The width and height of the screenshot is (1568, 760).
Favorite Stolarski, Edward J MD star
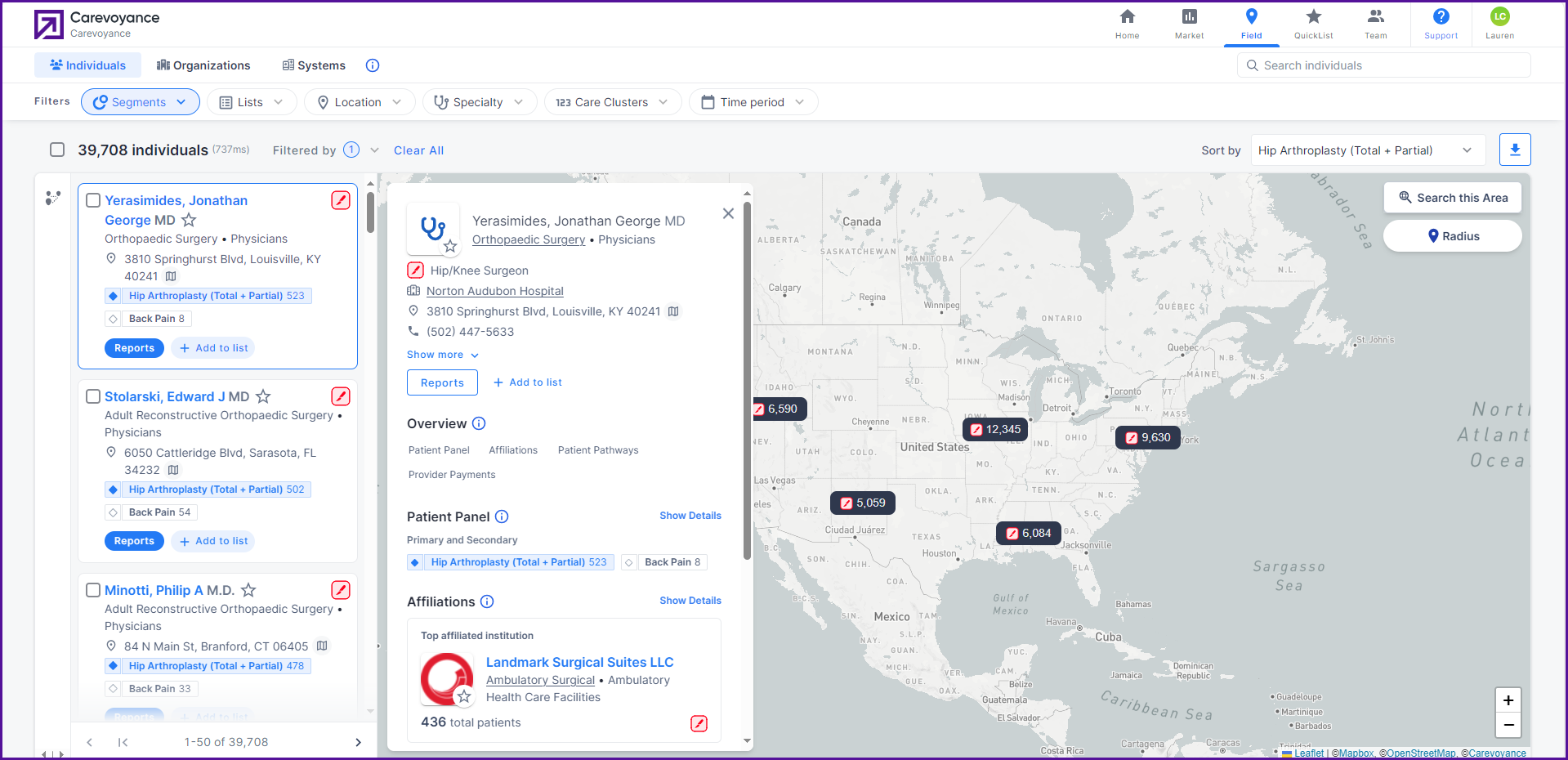(x=263, y=396)
